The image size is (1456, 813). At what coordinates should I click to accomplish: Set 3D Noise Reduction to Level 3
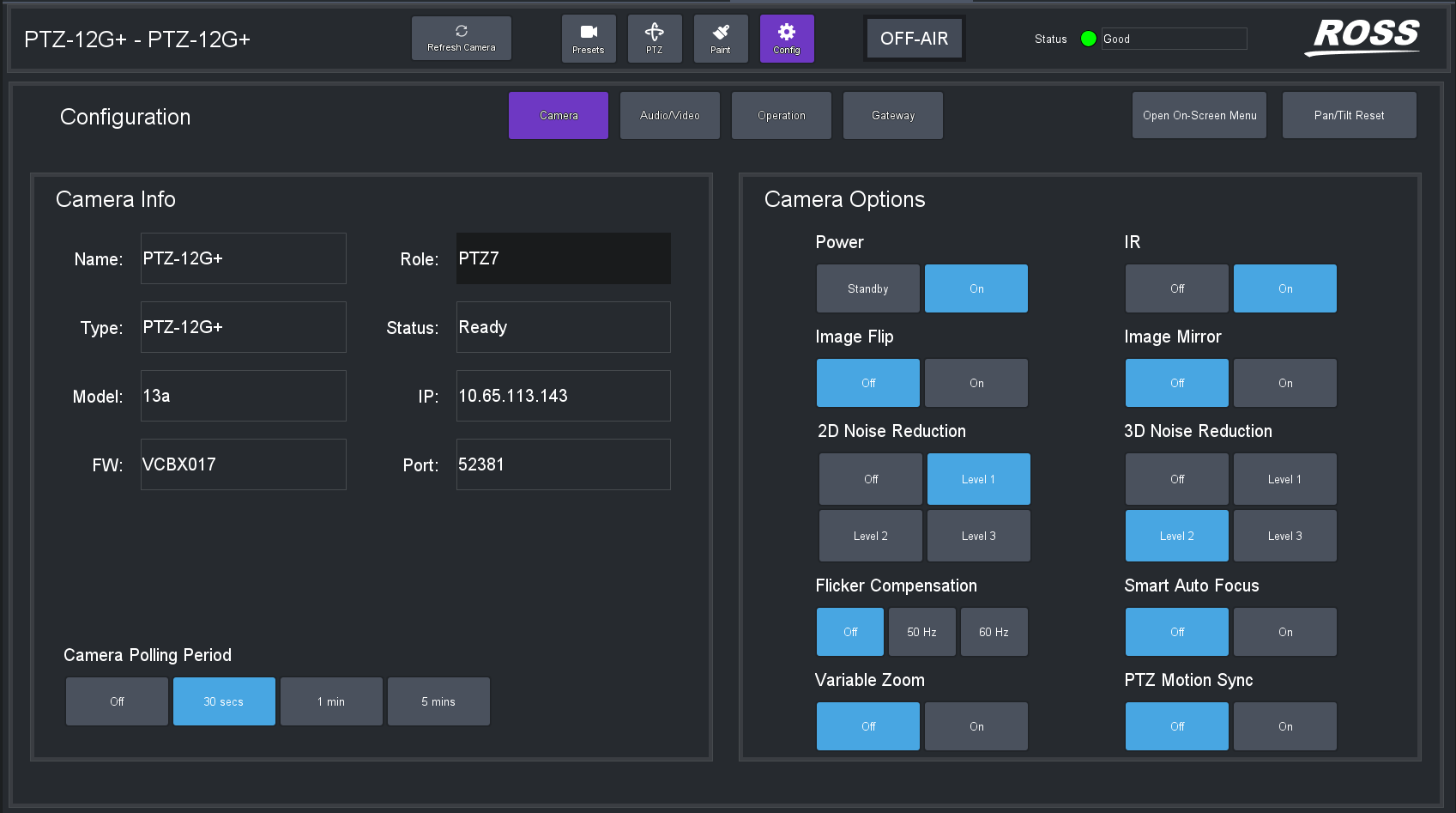1284,536
